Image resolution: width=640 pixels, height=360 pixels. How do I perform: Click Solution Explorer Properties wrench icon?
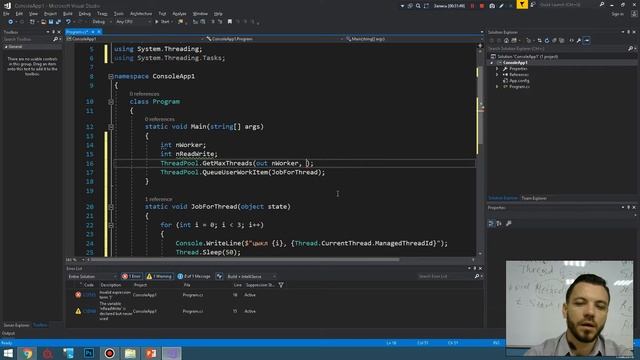(579, 40)
